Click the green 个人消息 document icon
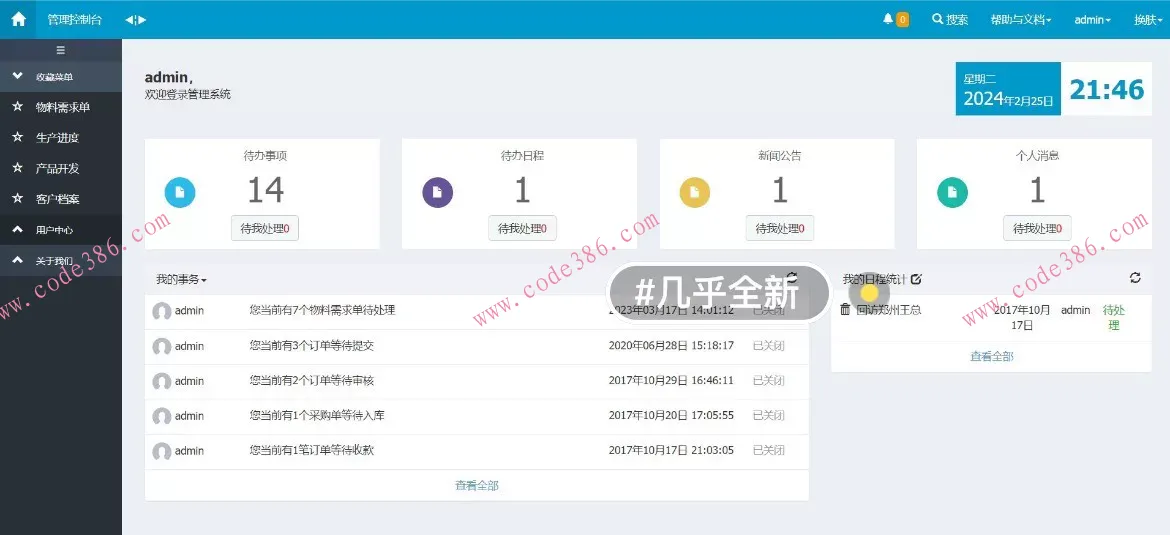 point(952,192)
